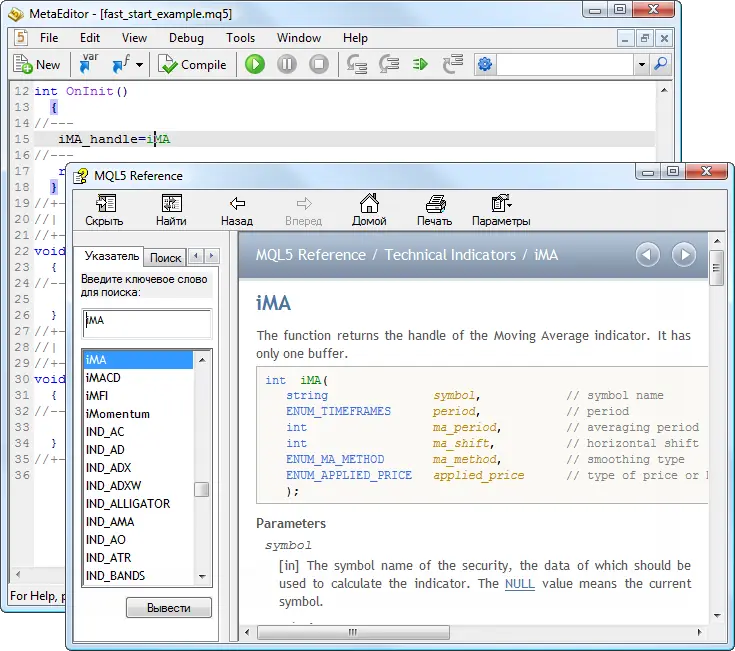
Task: Click the NULL hyperlink in the symbol description
Action: (519, 584)
